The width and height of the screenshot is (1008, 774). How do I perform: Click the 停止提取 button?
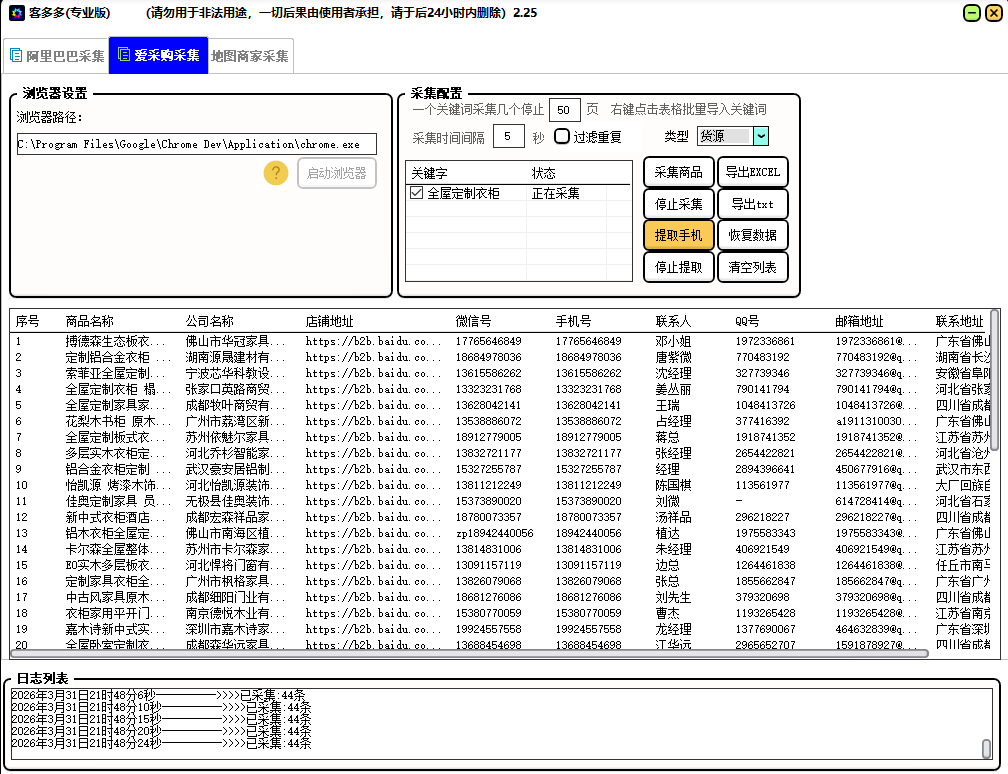[x=679, y=267]
